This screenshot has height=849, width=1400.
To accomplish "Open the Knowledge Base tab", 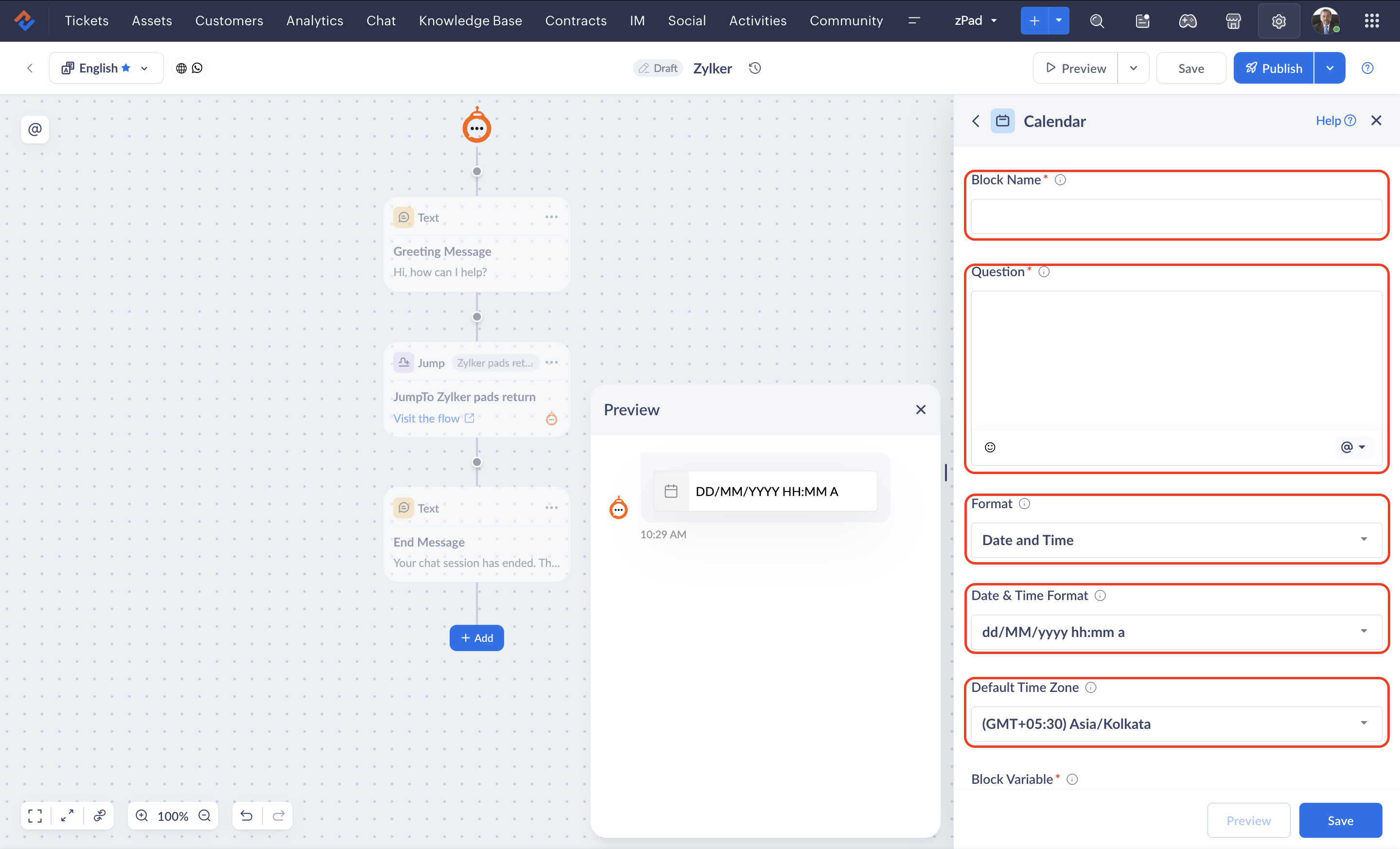I will (x=470, y=21).
